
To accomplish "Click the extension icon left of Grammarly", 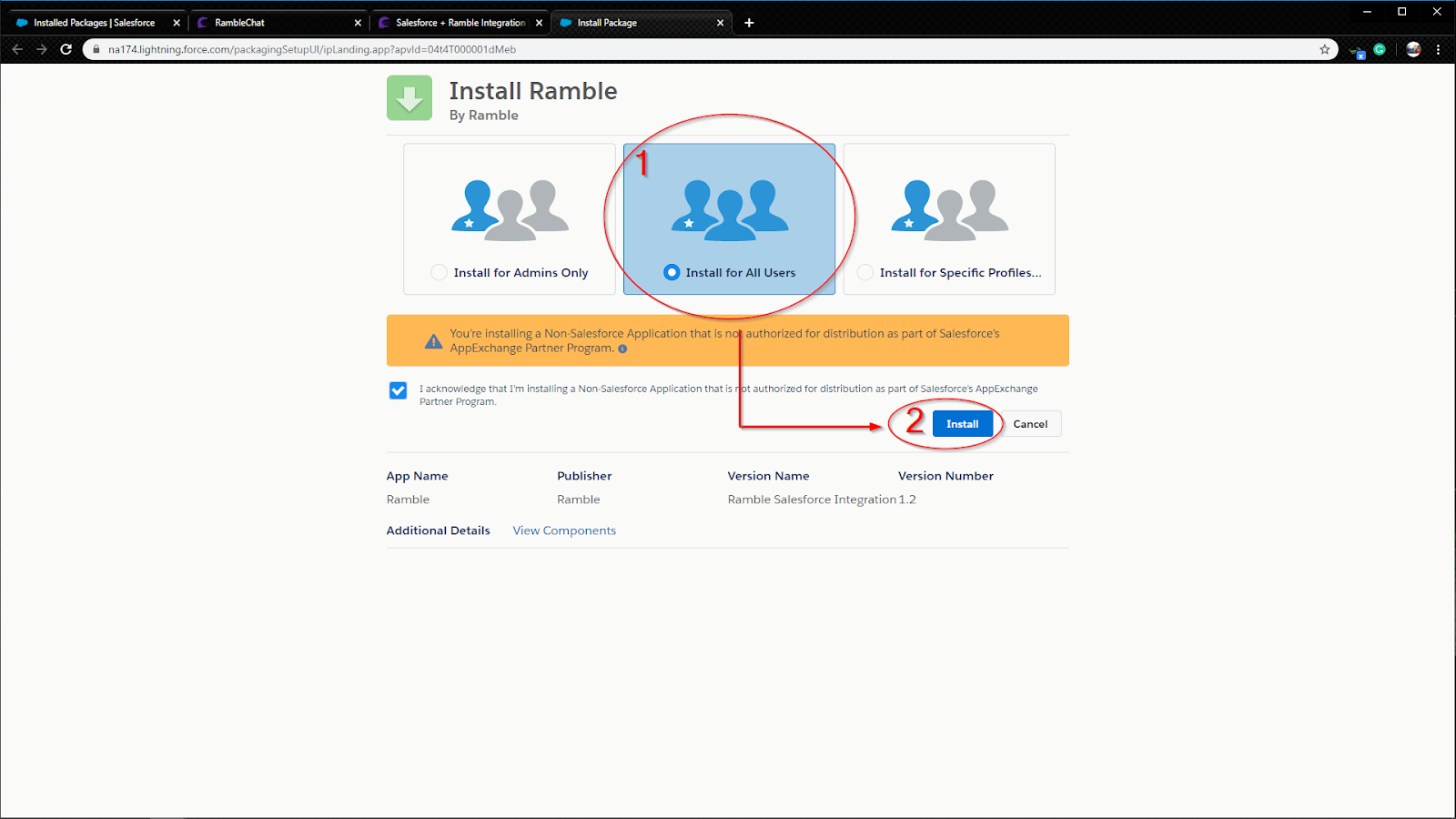I will click(x=1358, y=51).
